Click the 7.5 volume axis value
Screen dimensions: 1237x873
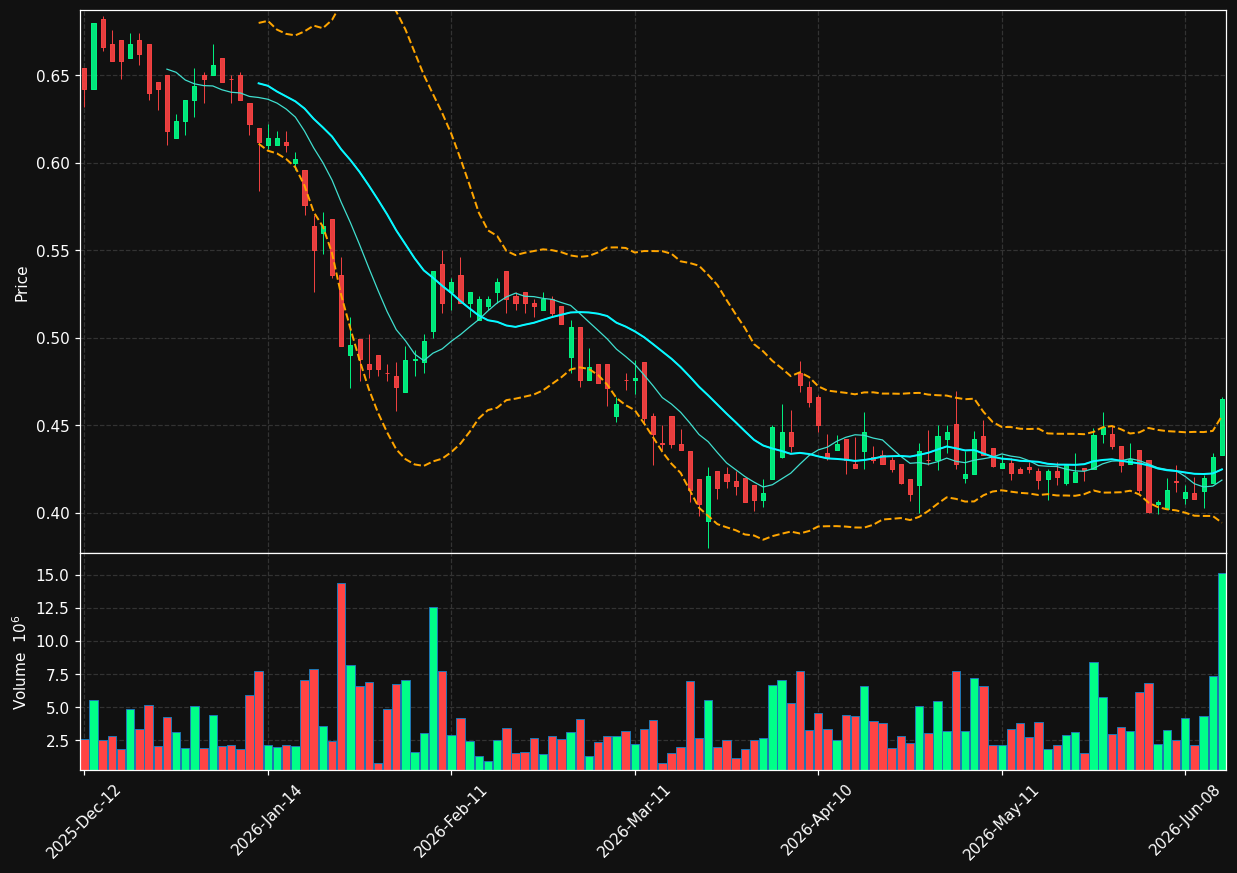point(57,675)
